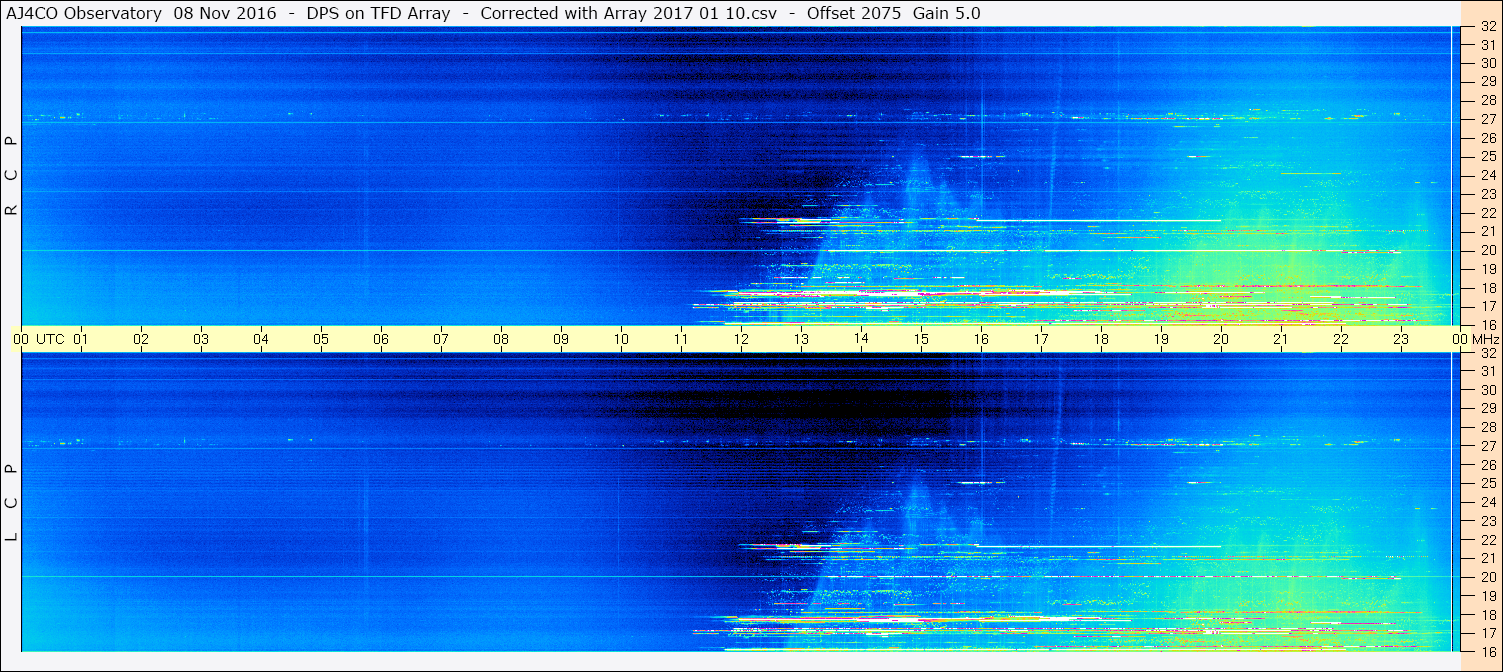Select the 22 hour marker on time axis
1503x672 pixels.
(x=1341, y=339)
